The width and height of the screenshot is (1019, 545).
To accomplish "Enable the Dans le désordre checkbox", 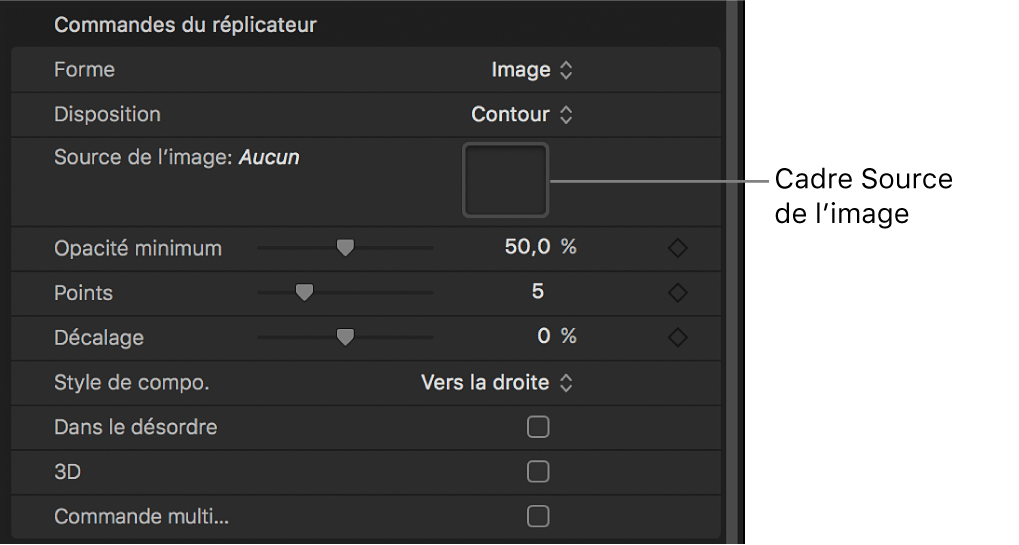I will 538,427.
